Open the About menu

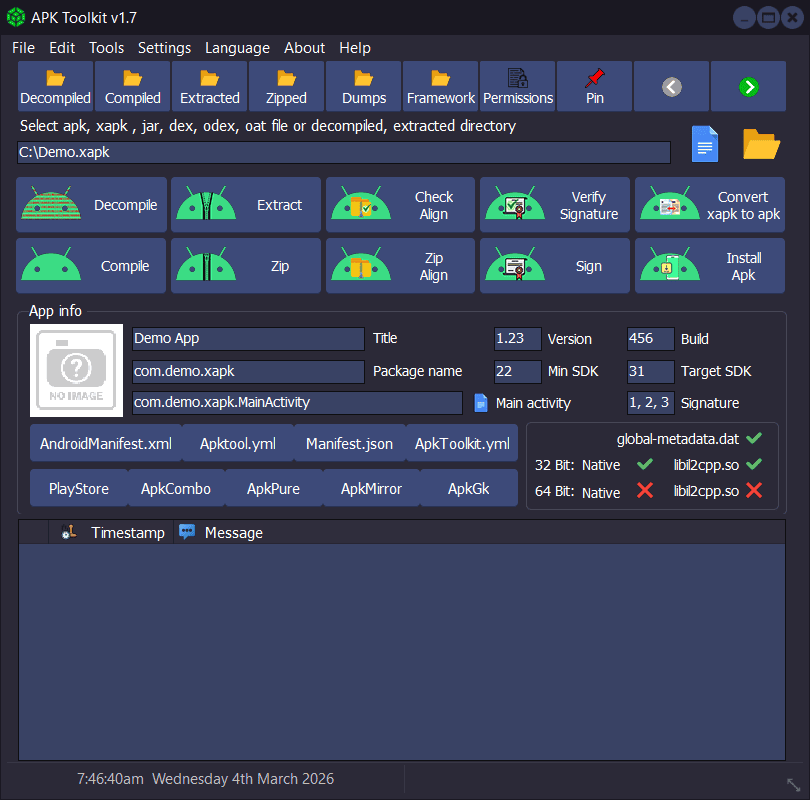point(304,48)
